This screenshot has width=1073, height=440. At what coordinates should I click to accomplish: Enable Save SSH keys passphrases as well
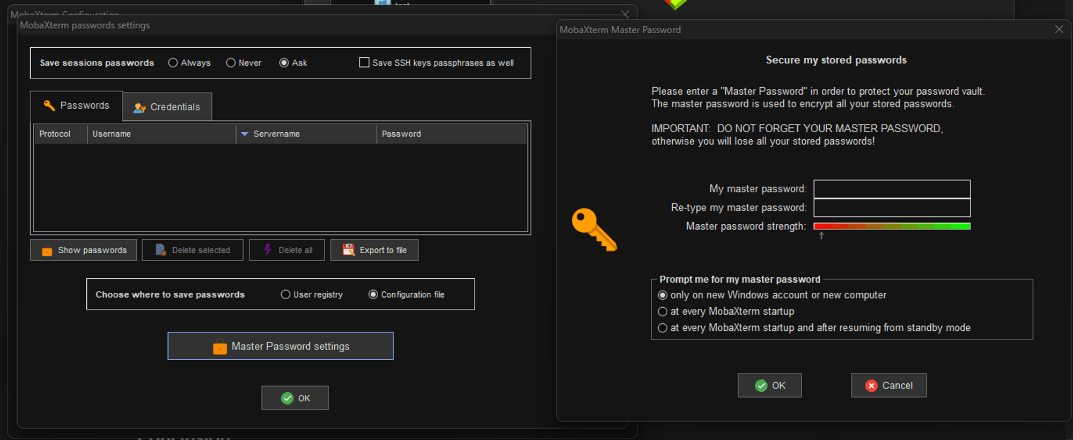364,63
